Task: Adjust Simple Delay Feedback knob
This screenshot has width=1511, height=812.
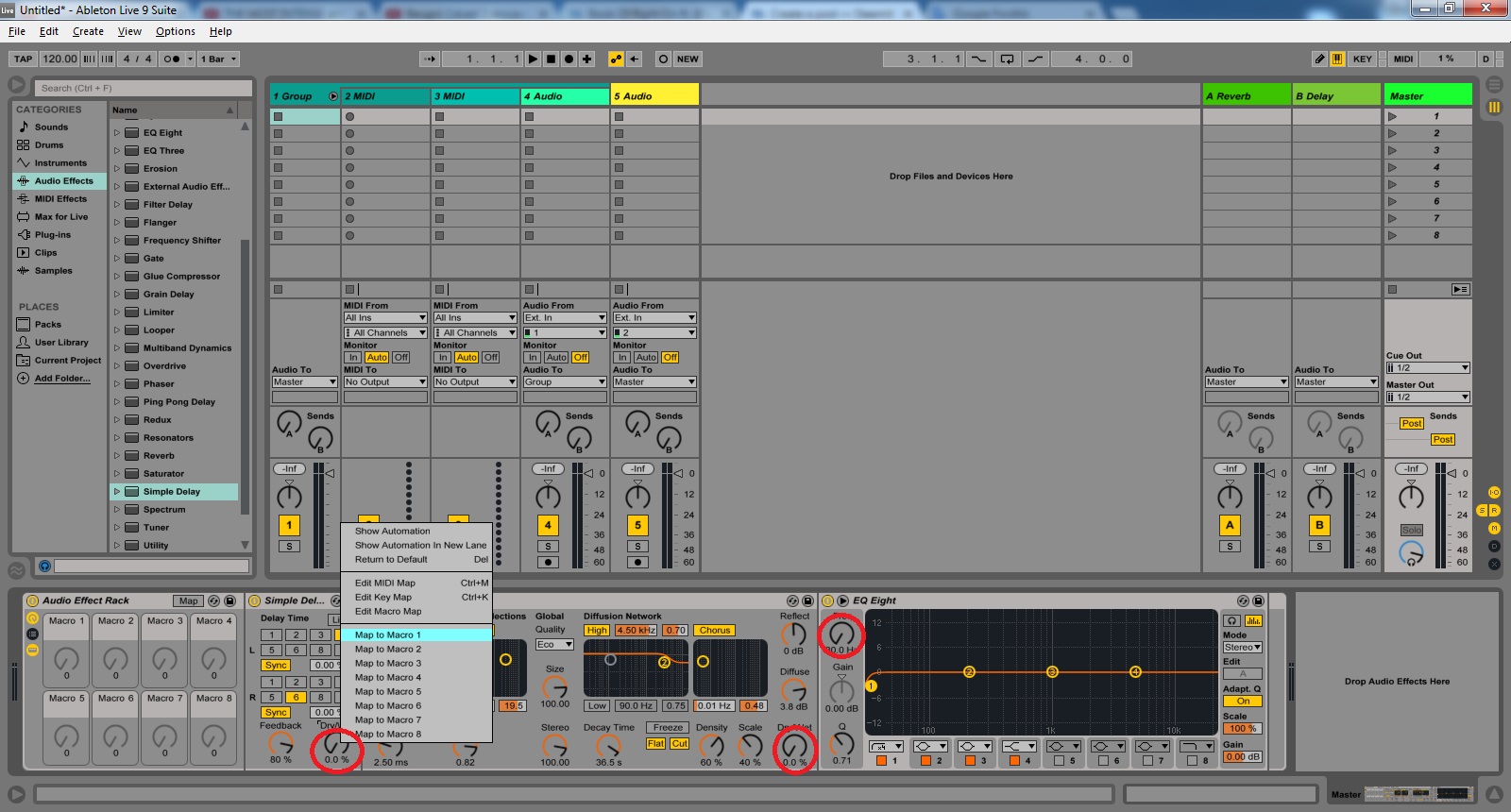Action: coord(280,744)
